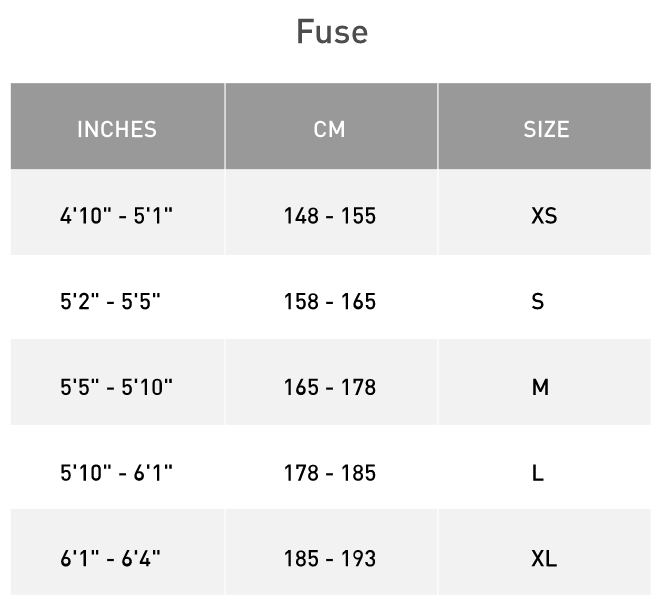
Task: Select the CM column header
Action: (x=330, y=129)
